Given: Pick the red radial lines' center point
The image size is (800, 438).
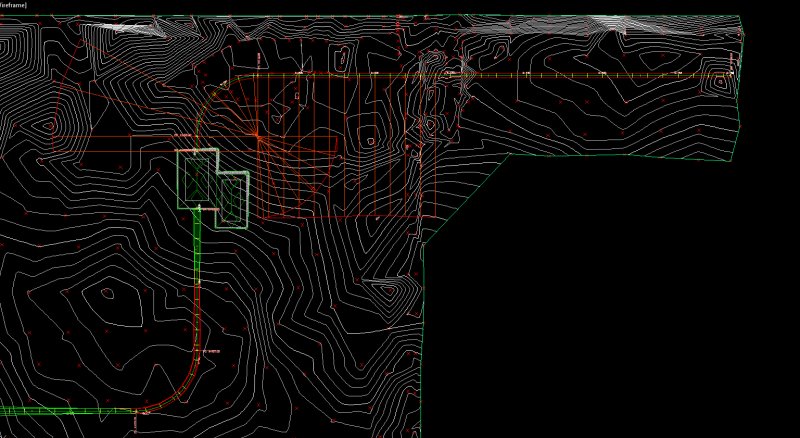Looking at the screenshot, I should (257, 136).
